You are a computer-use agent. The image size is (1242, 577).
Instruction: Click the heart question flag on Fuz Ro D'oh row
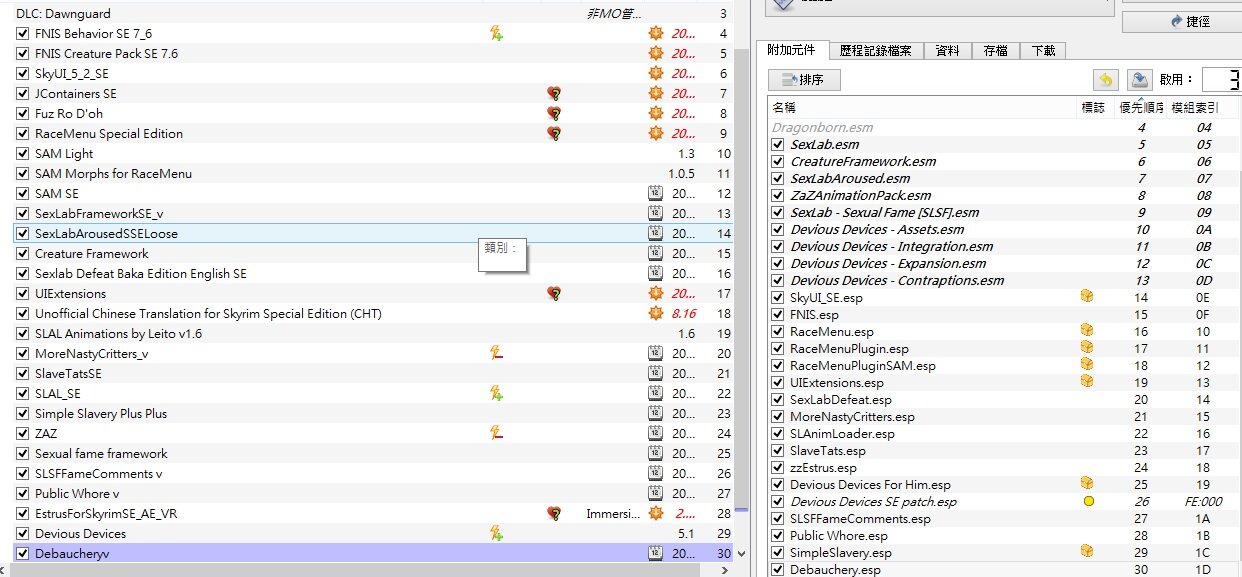point(554,113)
